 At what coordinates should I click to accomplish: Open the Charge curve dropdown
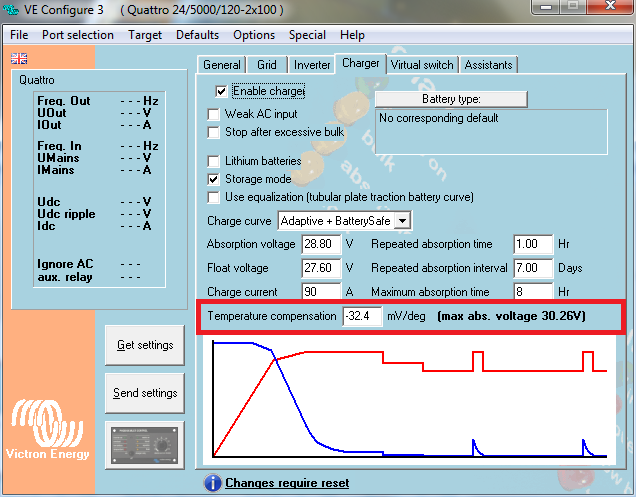coord(402,221)
